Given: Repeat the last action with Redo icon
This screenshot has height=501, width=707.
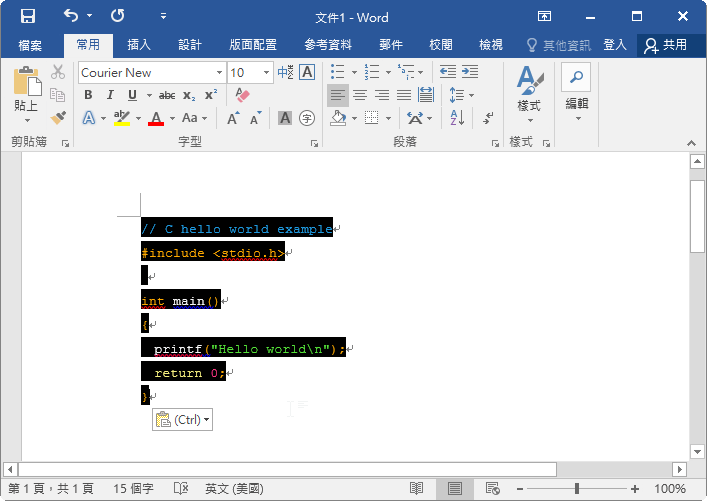Looking at the screenshot, I should click(118, 16).
